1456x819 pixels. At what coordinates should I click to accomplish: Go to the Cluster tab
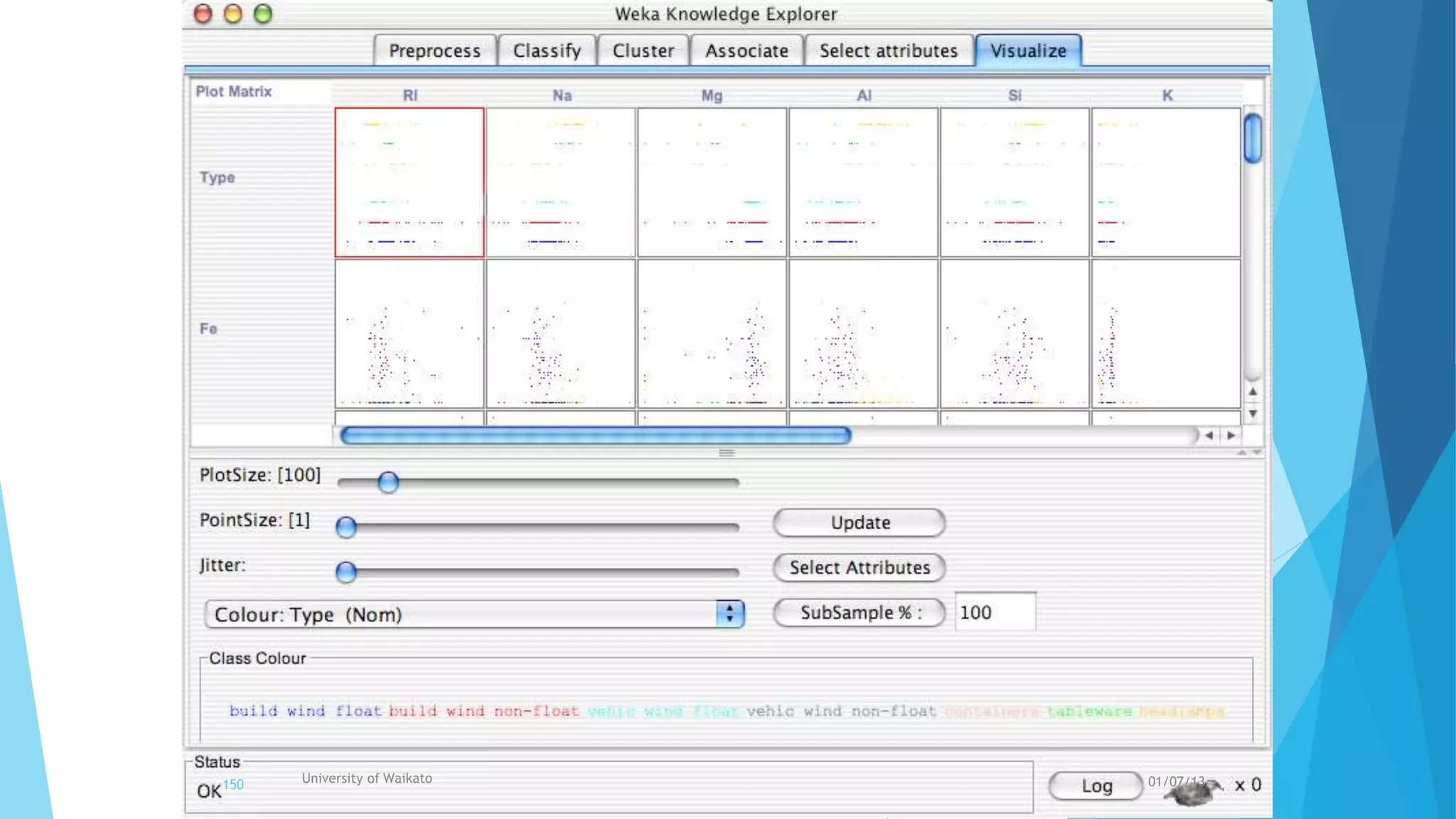point(643,51)
